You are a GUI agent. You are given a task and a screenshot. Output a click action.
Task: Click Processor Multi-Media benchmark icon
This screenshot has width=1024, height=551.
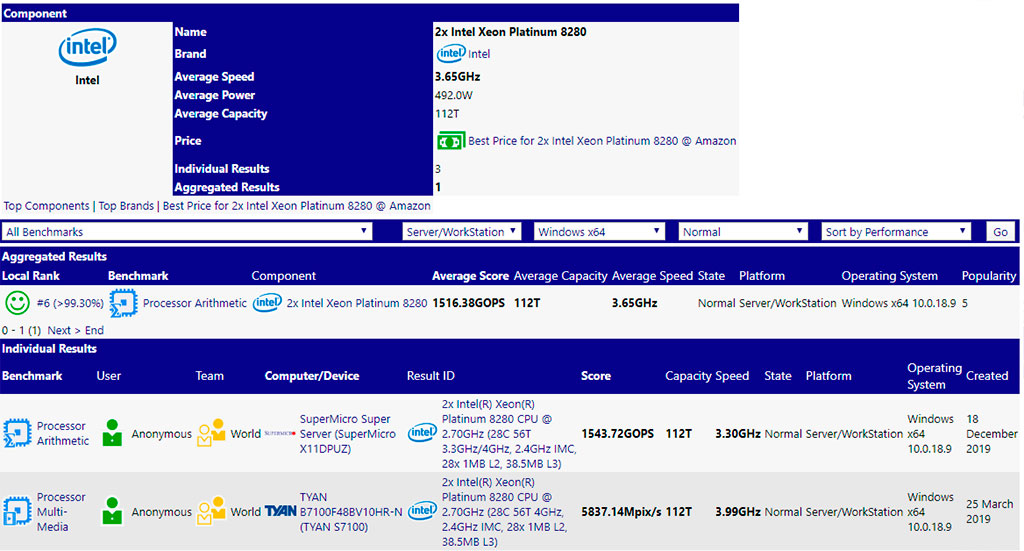pyautogui.click(x=16, y=511)
